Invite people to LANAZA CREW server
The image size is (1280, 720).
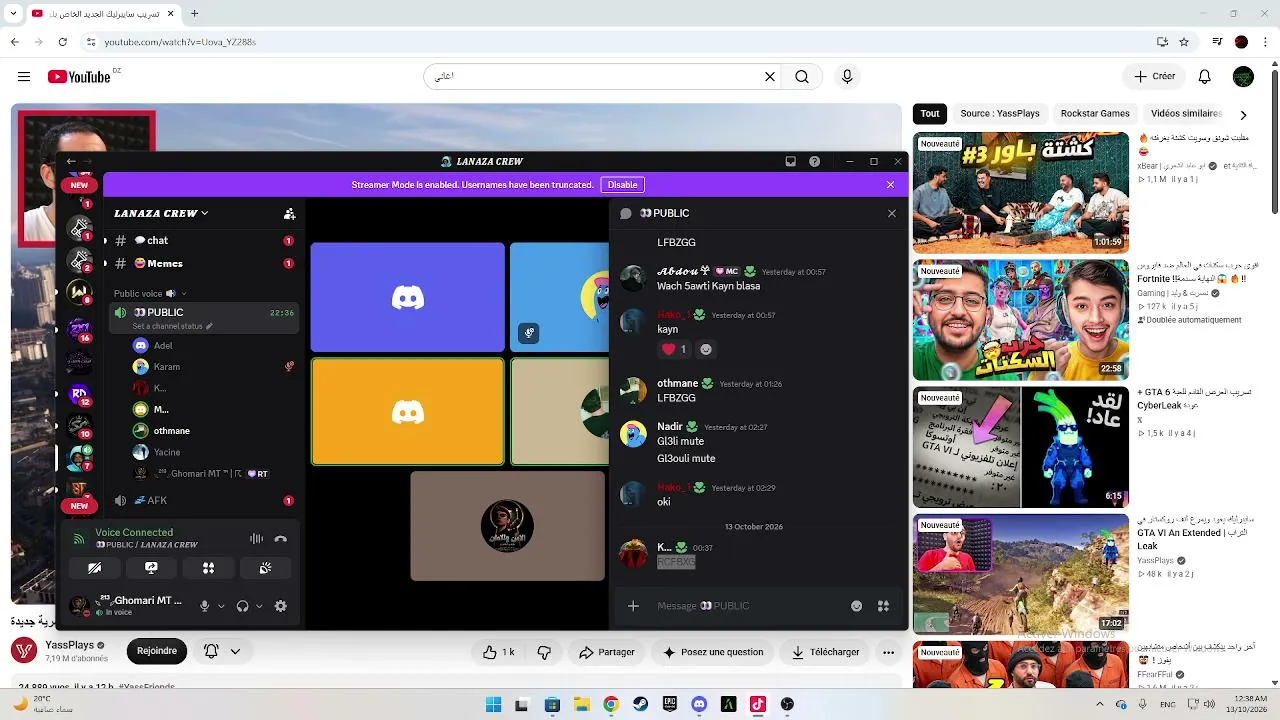click(290, 213)
